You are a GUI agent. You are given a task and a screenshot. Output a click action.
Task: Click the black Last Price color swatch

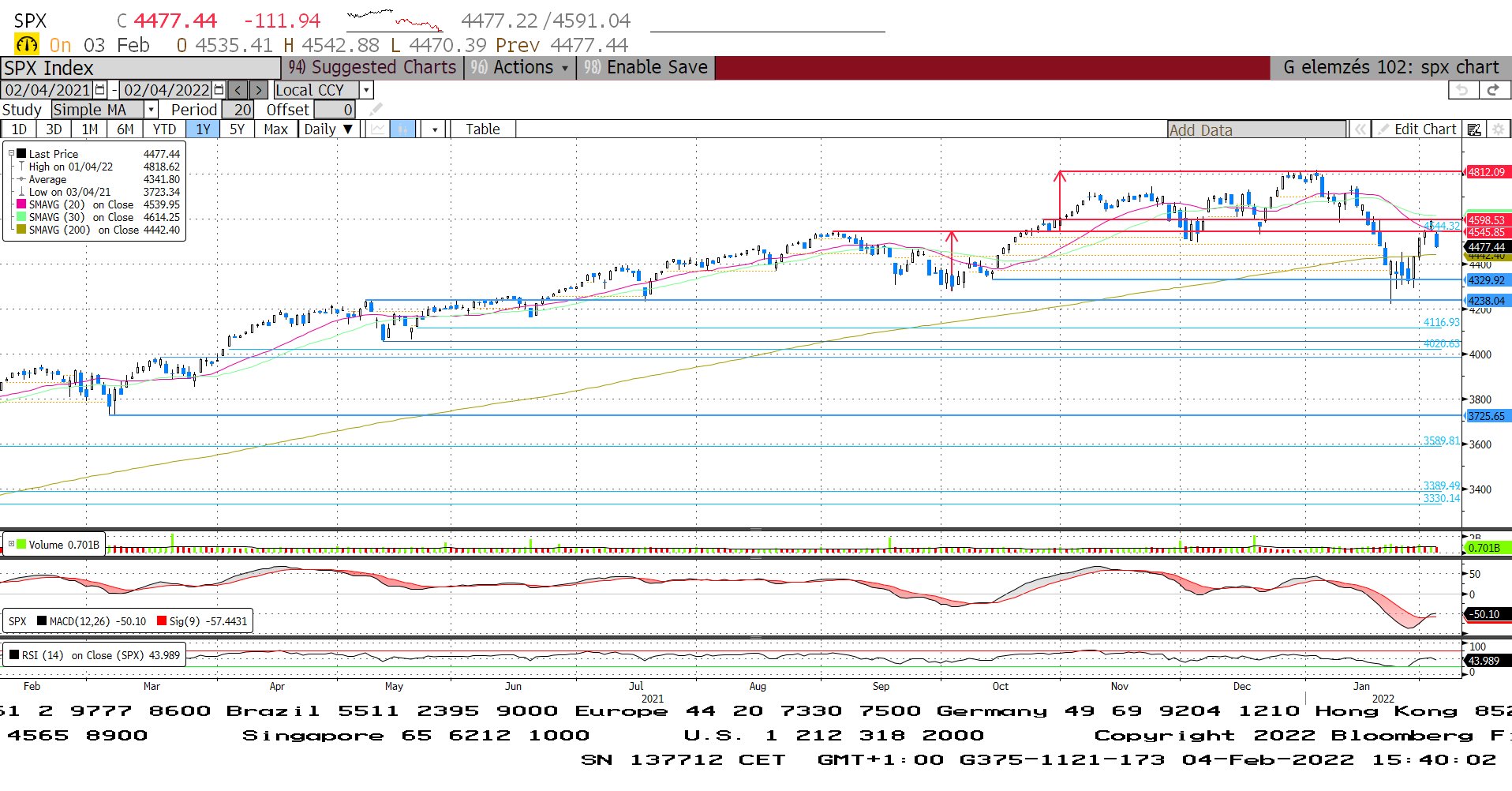pyautogui.click(x=21, y=154)
